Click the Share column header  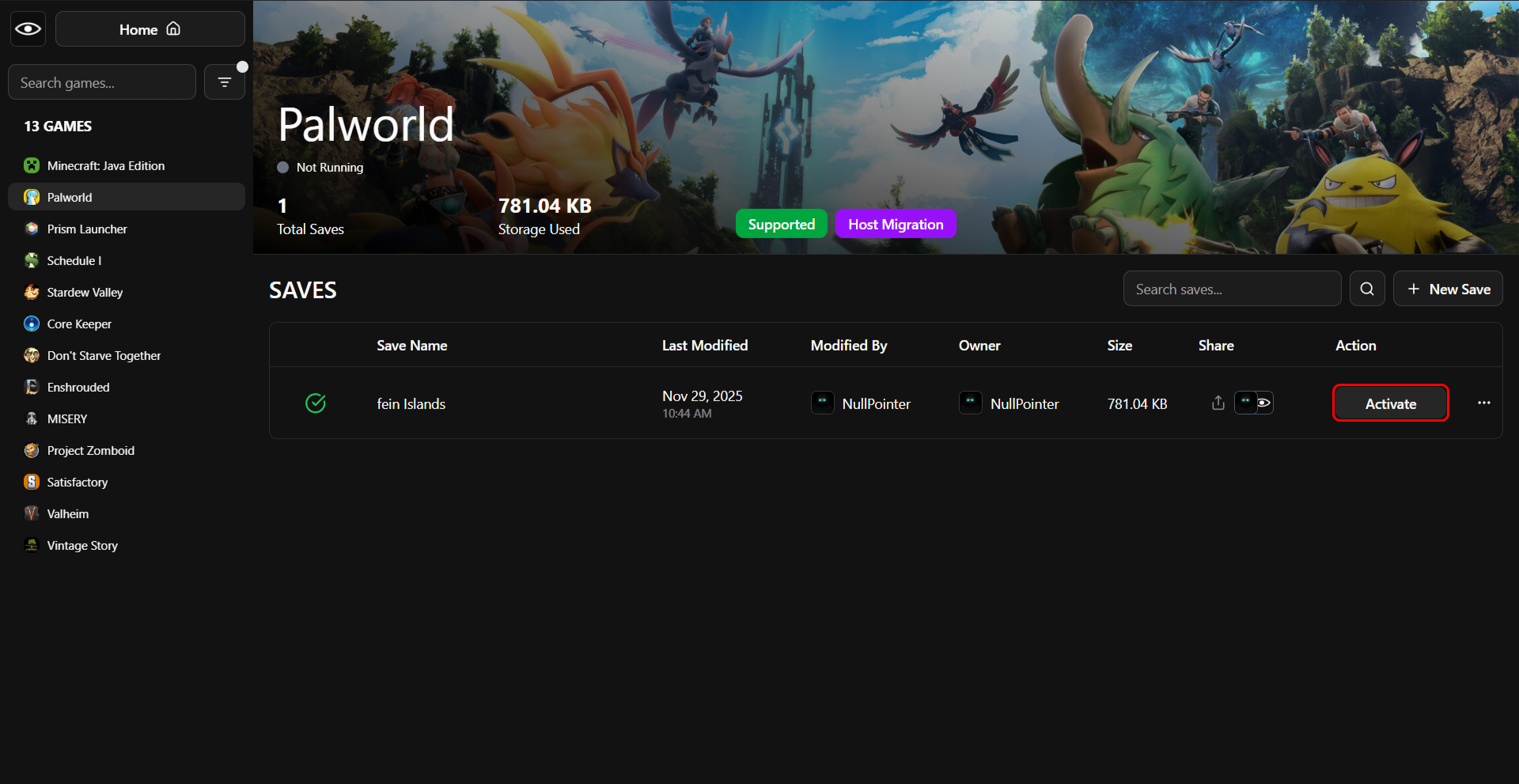click(1216, 345)
